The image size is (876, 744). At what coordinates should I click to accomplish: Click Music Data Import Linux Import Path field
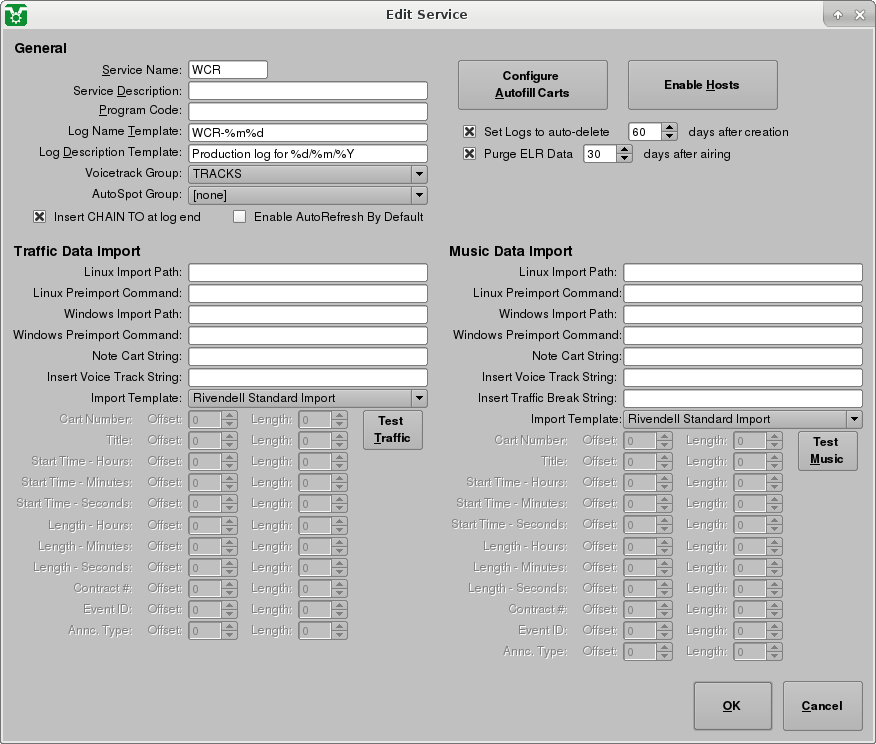[x=742, y=271]
